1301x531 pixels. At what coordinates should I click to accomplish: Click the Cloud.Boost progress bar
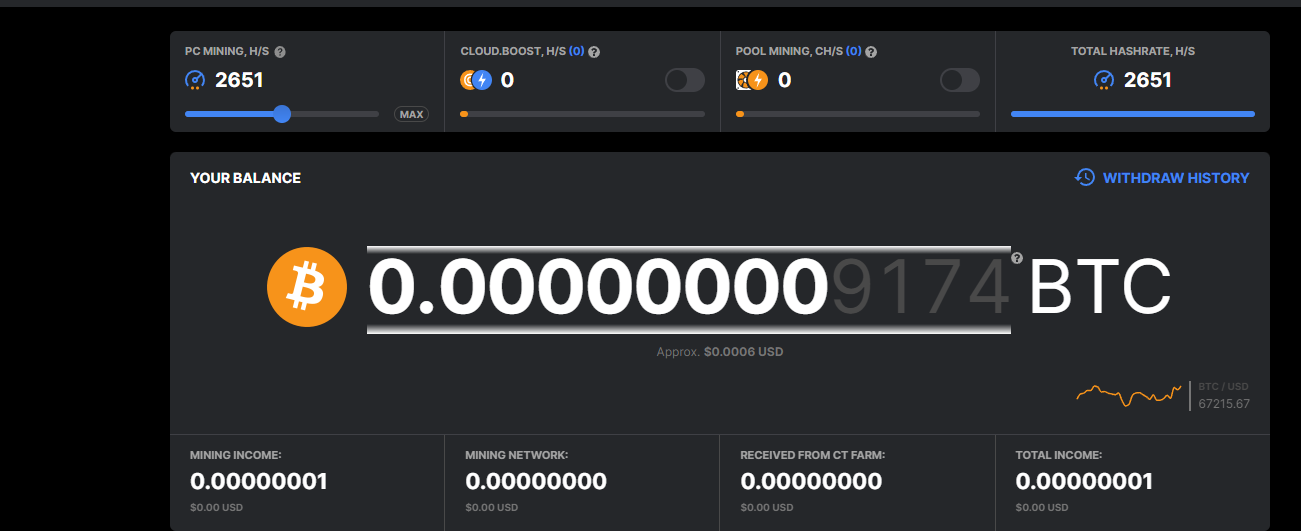pyautogui.click(x=582, y=114)
